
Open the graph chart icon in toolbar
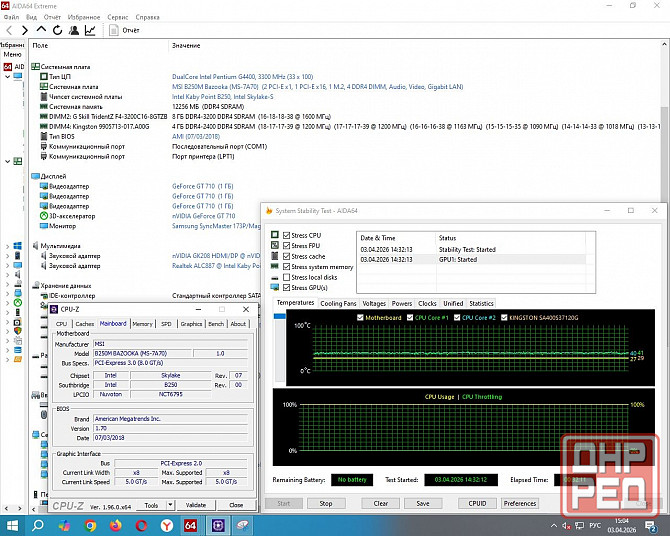point(89,30)
